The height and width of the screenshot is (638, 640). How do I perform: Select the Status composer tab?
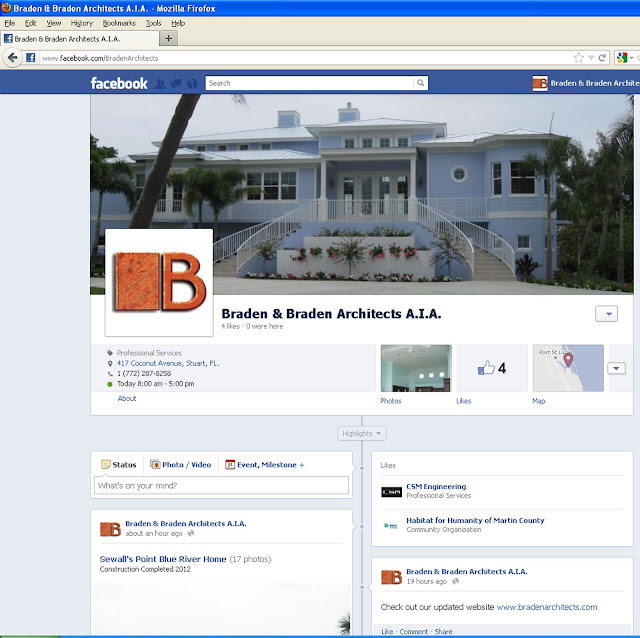point(118,465)
